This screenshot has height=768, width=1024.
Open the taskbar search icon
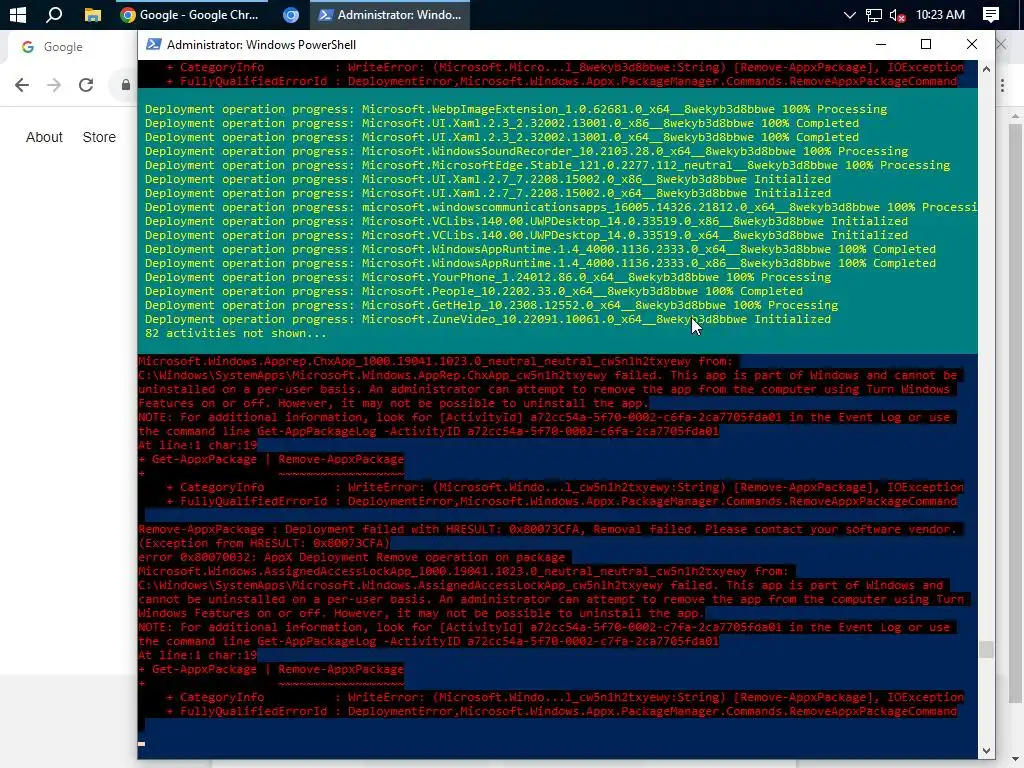(54, 14)
